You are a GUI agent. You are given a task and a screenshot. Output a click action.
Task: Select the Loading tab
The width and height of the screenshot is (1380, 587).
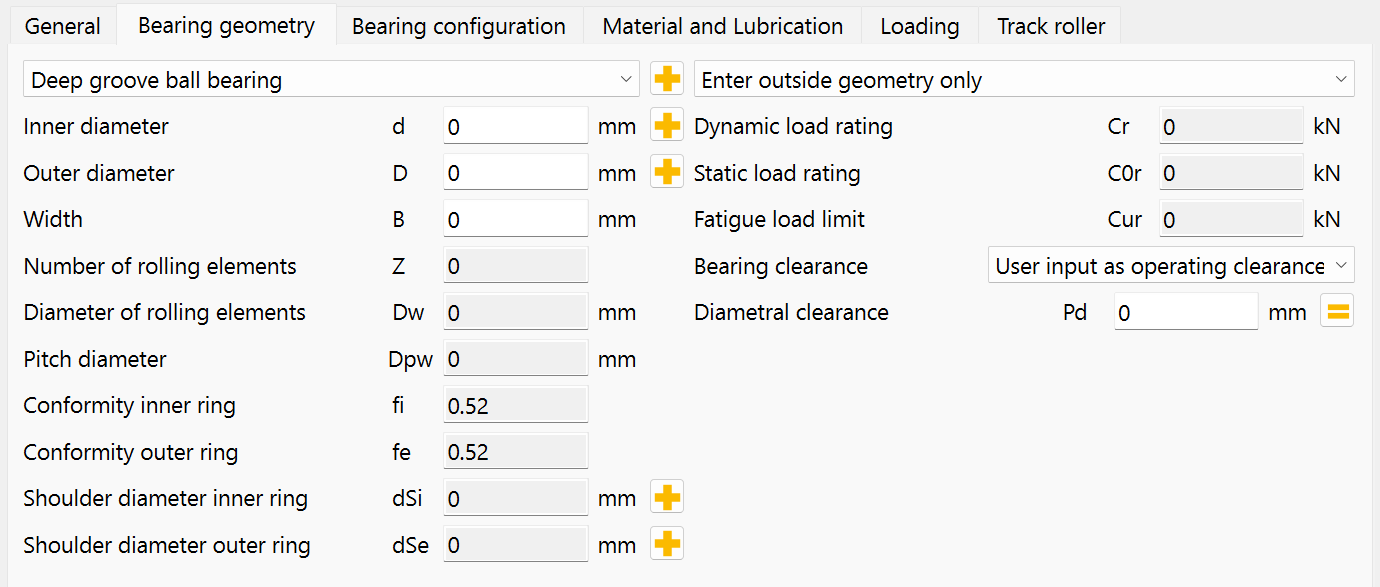[x=919, y=26]
